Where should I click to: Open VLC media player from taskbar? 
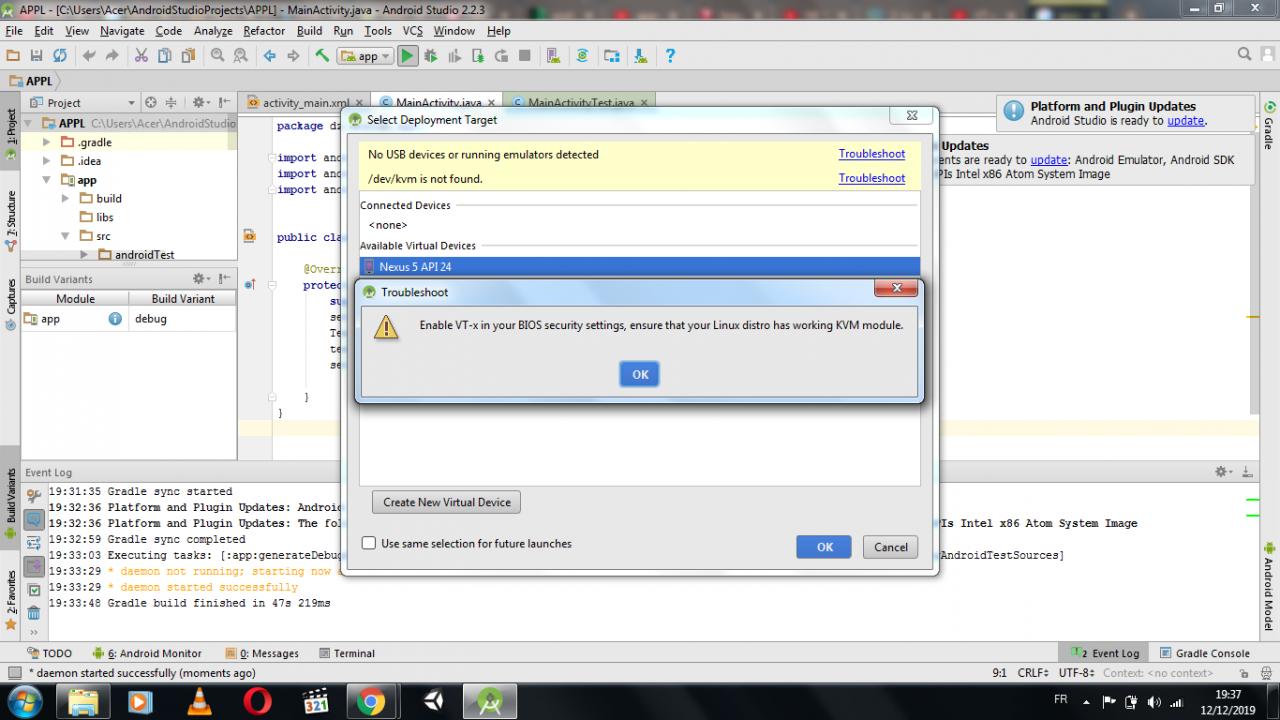click(x=199, y=702)
